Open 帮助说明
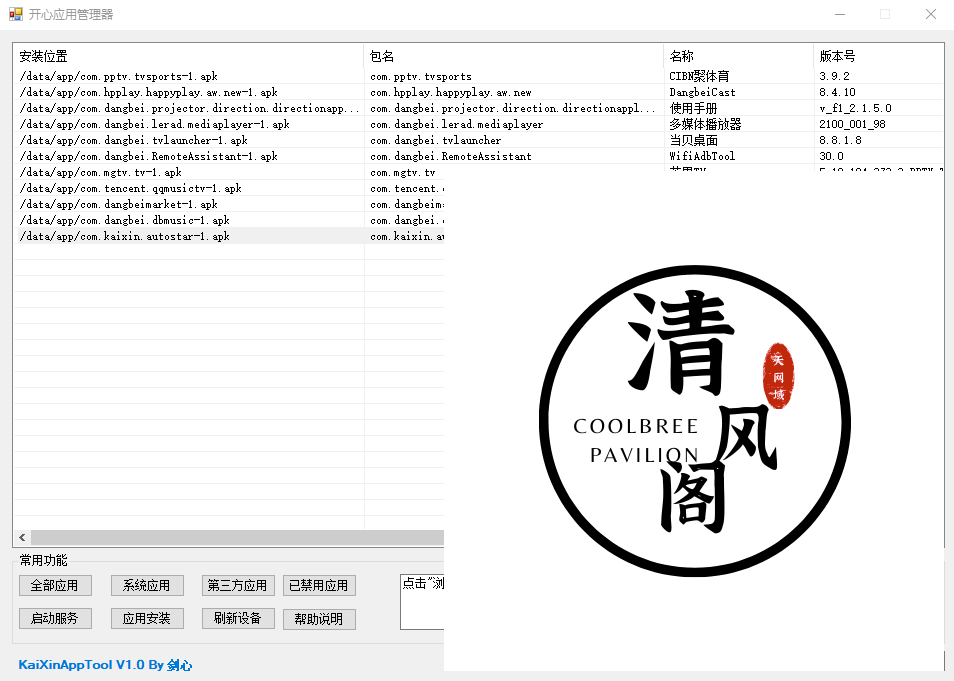The height and width of the screenshot is (681, 954). [x=319, y=619]
